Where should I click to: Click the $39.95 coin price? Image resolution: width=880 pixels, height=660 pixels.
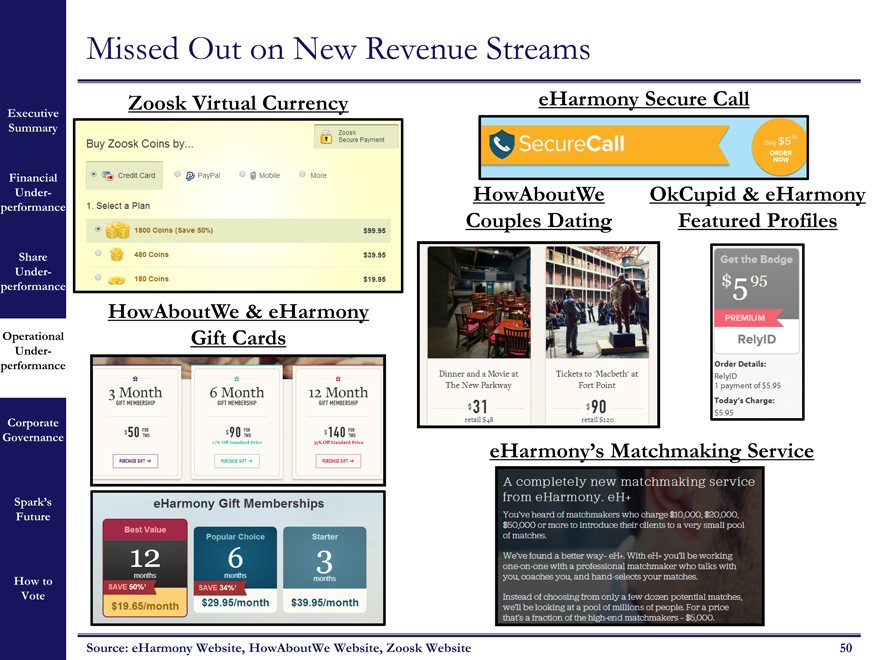tap(374, 255)
